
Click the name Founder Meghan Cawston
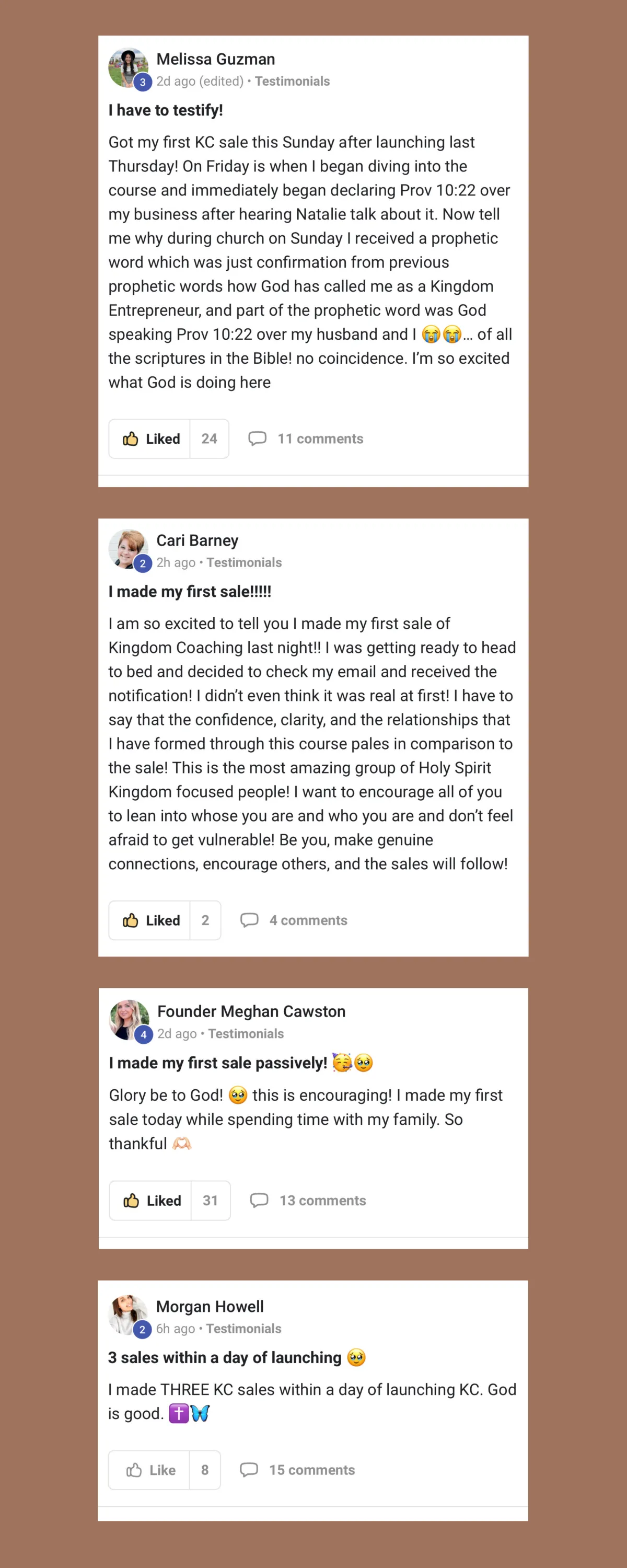[251, 1011]
